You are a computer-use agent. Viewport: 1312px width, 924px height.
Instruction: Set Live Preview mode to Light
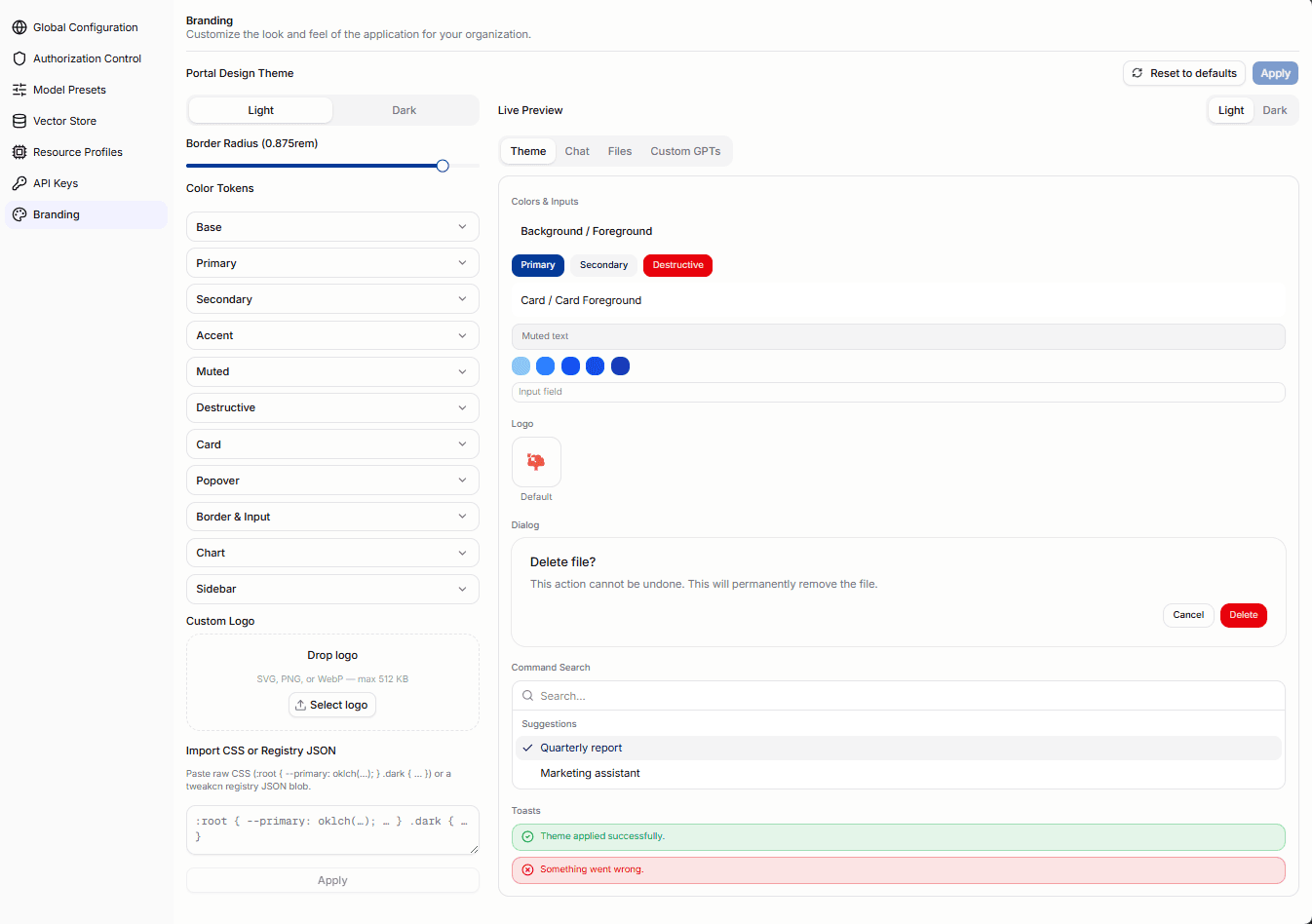click(1231, 110)
